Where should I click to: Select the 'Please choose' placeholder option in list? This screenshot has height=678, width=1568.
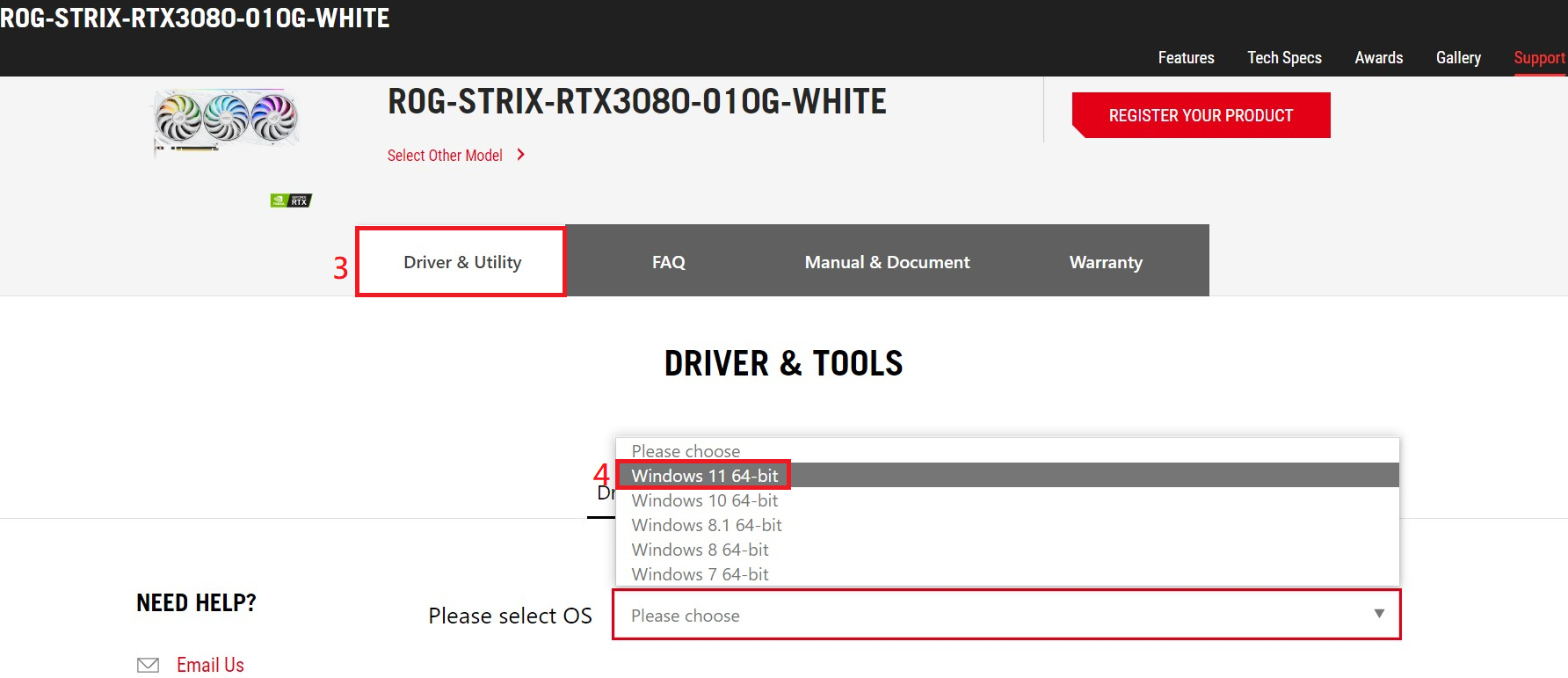tap(686, 451)
